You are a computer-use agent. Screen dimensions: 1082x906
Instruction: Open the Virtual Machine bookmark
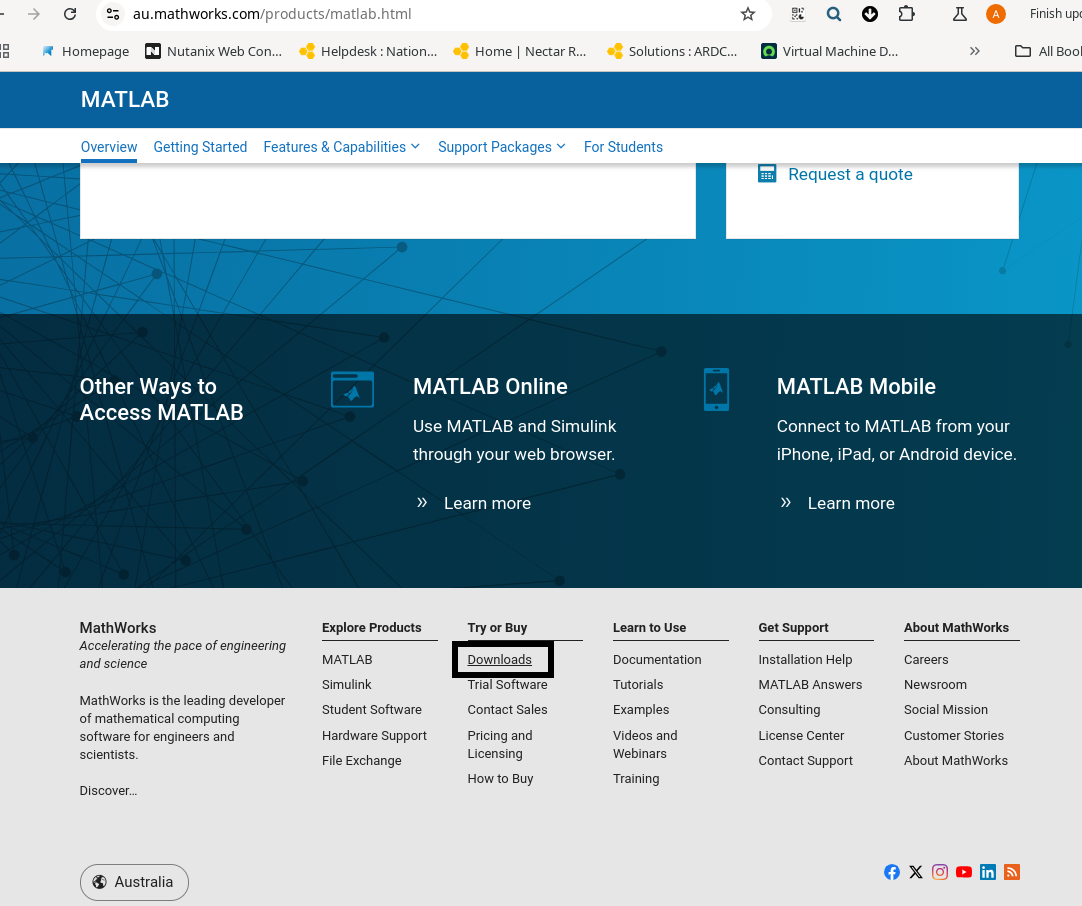(829, 51)
